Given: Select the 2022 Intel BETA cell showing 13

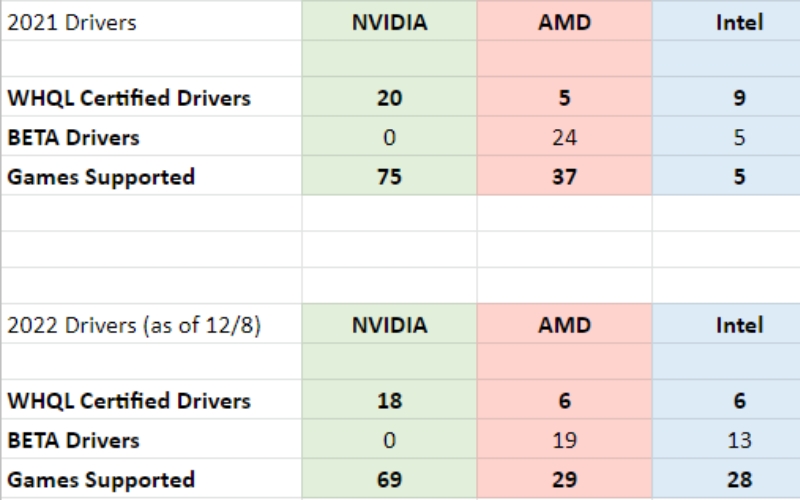Looking at the screenshot, I should click(739, 440).
